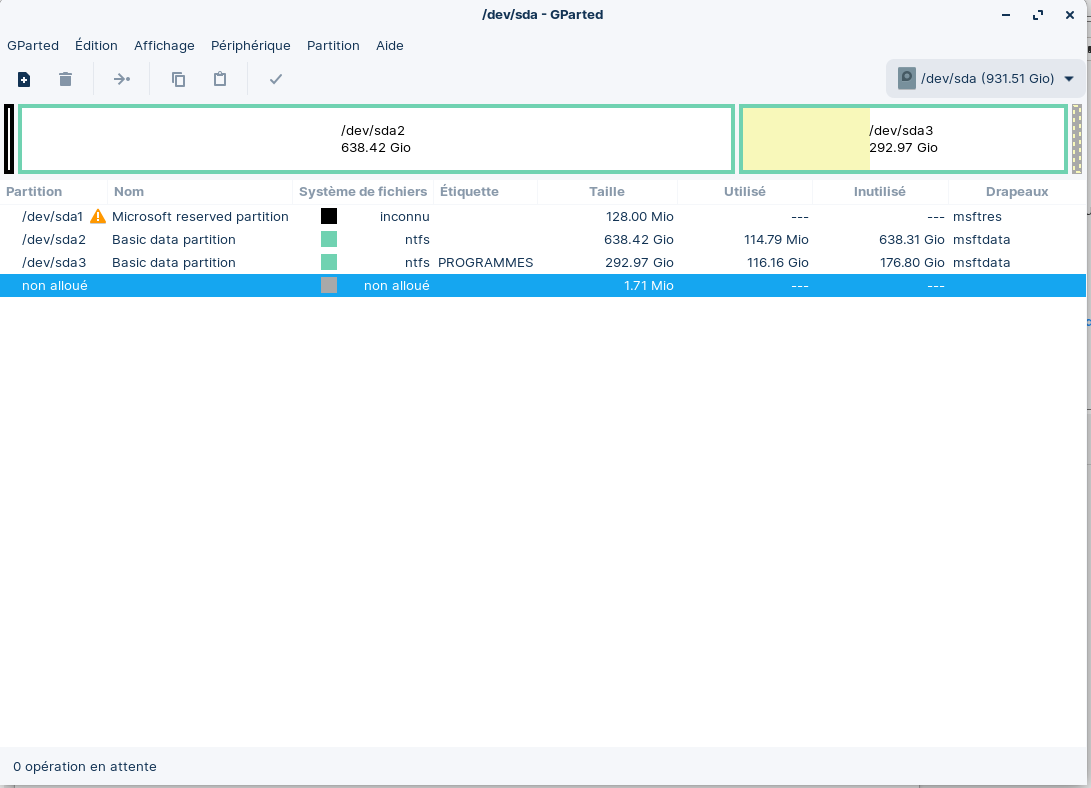Click the disk icon in device selector
The height and width of the screenshot is (788, 1091).
907,79
